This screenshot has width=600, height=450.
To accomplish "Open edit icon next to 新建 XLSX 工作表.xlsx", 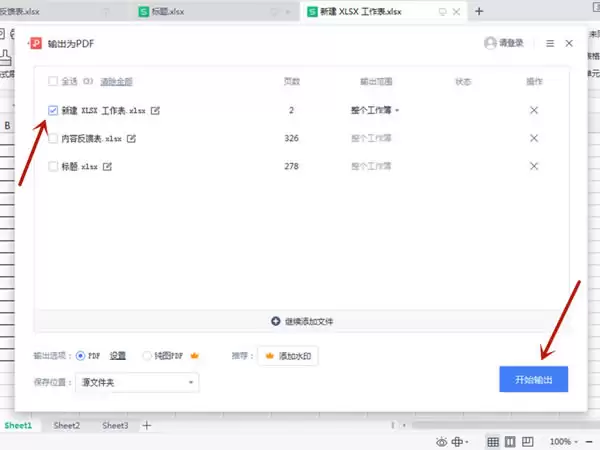I will point(155,111).
